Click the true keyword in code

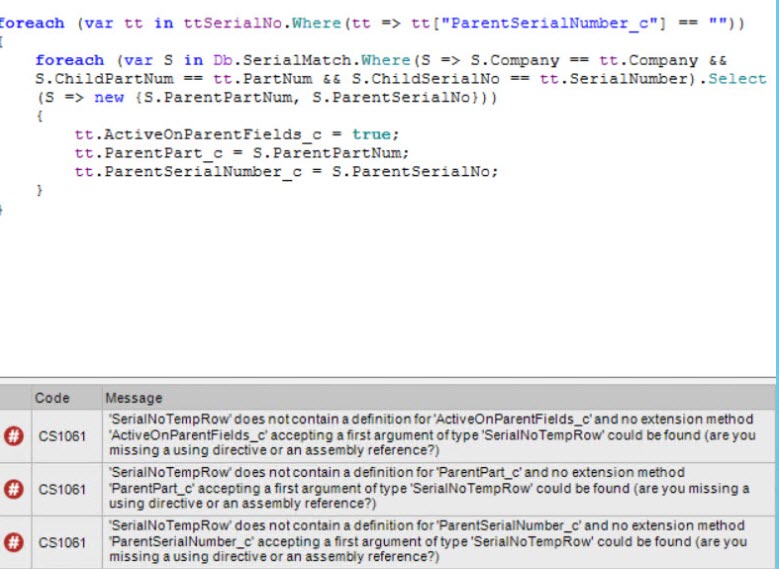372,135
